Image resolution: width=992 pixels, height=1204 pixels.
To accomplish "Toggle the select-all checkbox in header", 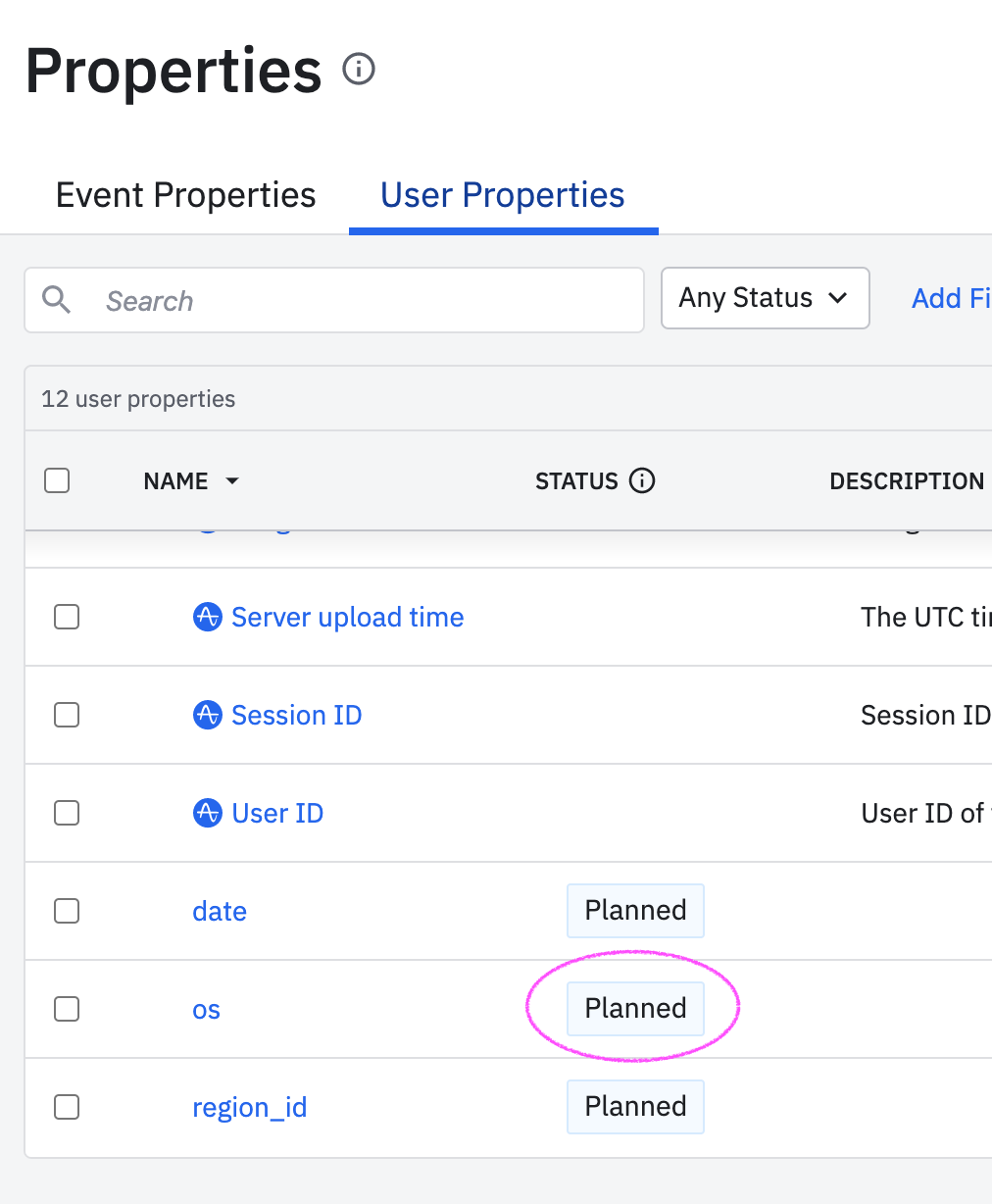I will click(58, 481).
